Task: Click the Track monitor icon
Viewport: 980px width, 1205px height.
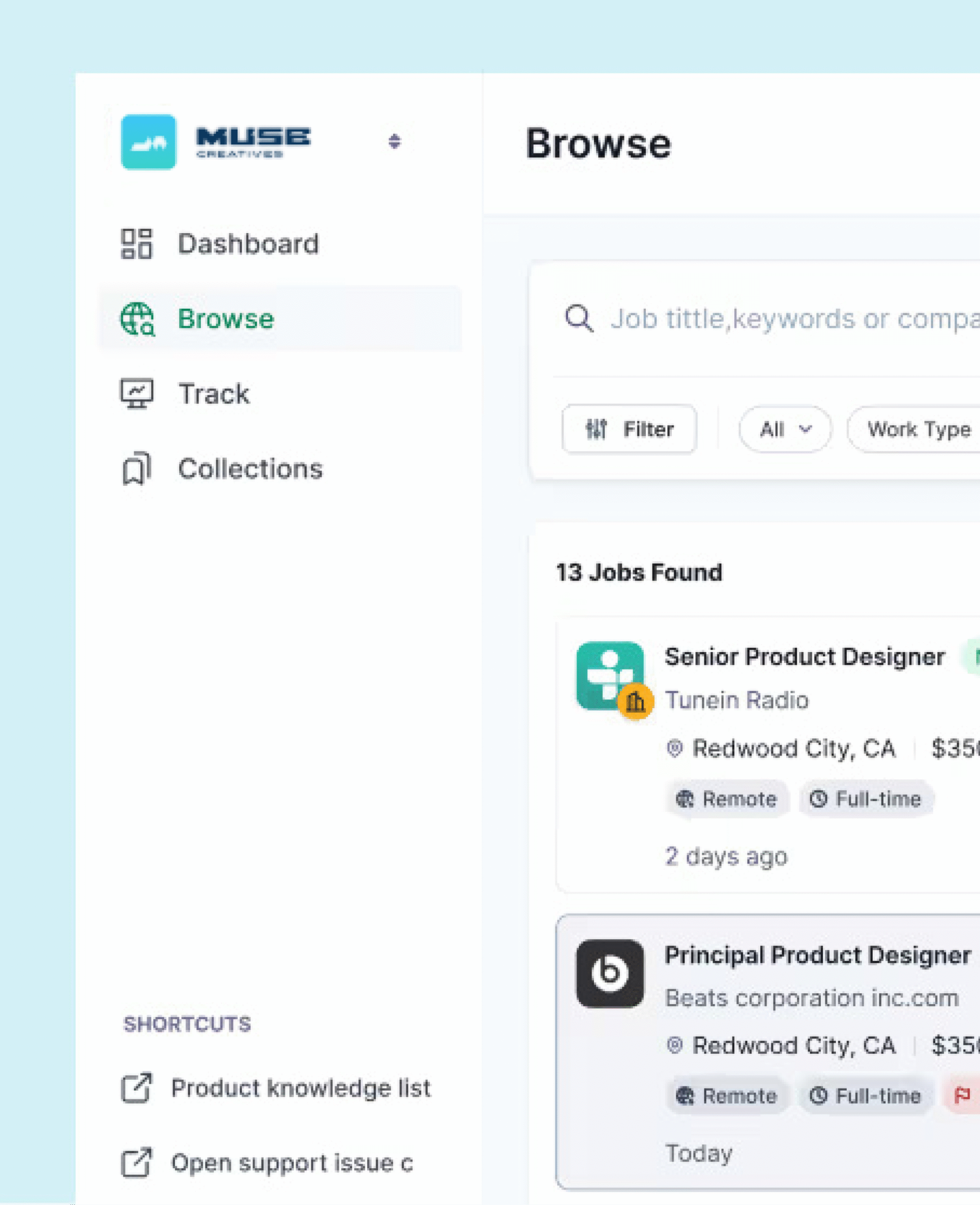Action: tap(137, 394)
